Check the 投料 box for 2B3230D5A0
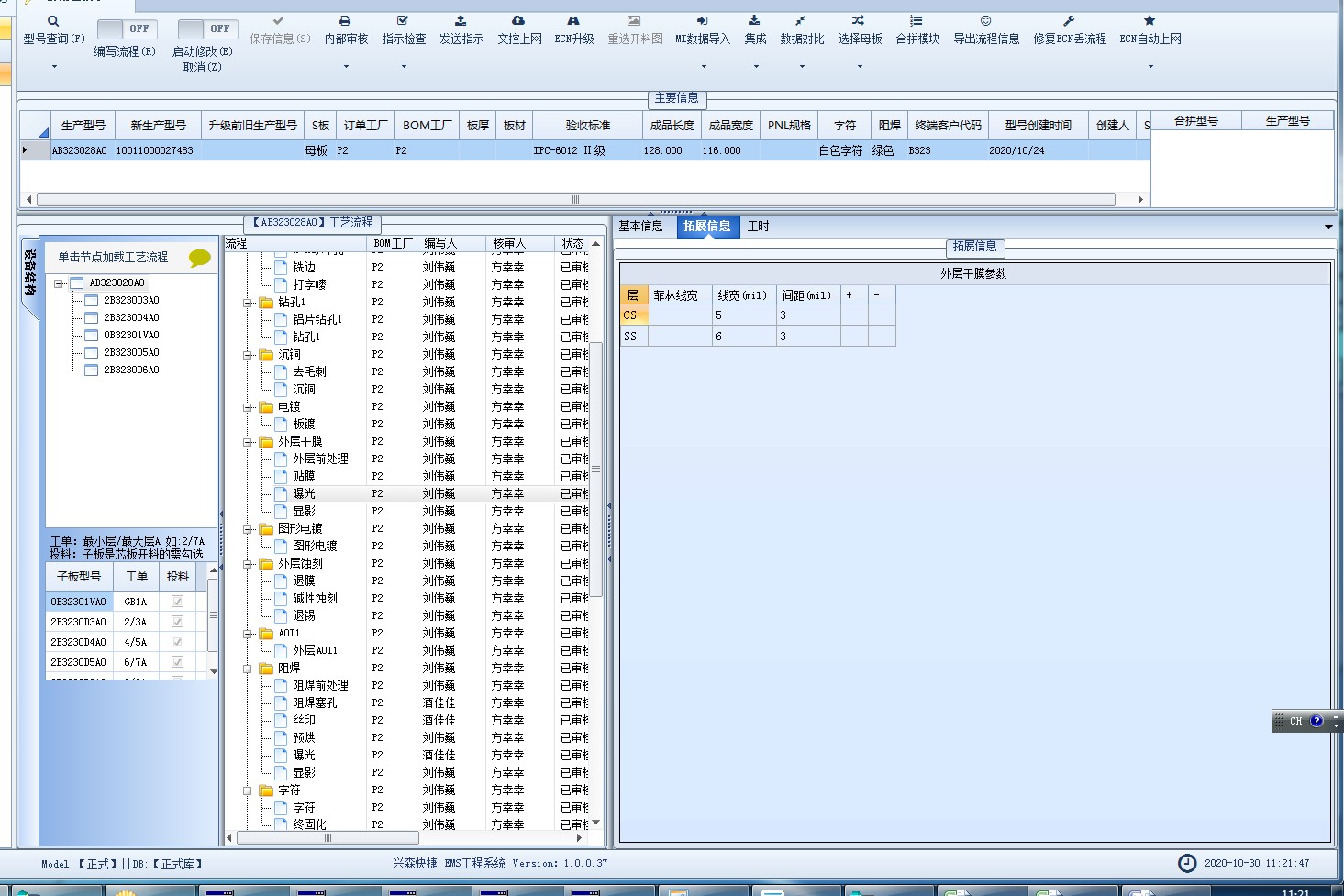Screen dimensions: 1344x896 177,662
